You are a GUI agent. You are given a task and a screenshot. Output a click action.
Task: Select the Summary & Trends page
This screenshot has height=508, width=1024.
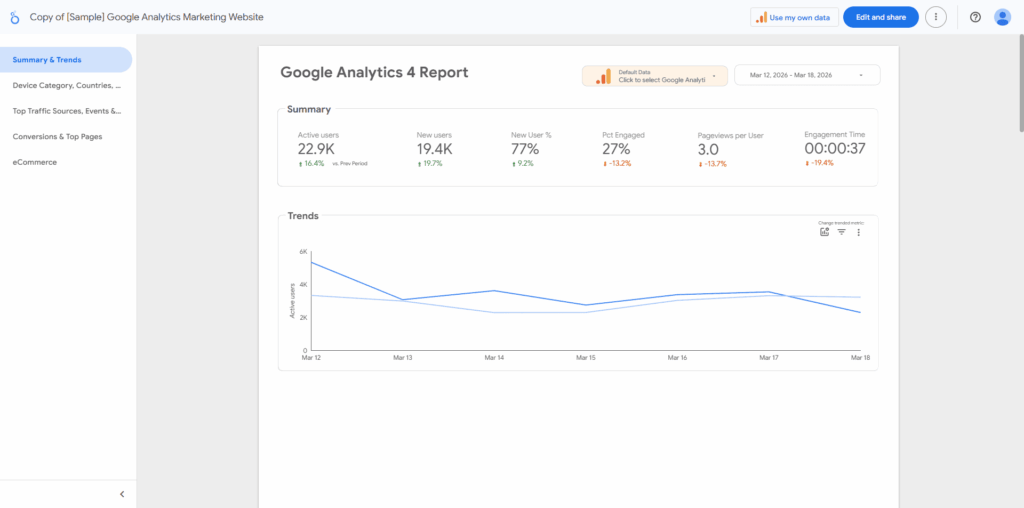(x=66, y=60)
